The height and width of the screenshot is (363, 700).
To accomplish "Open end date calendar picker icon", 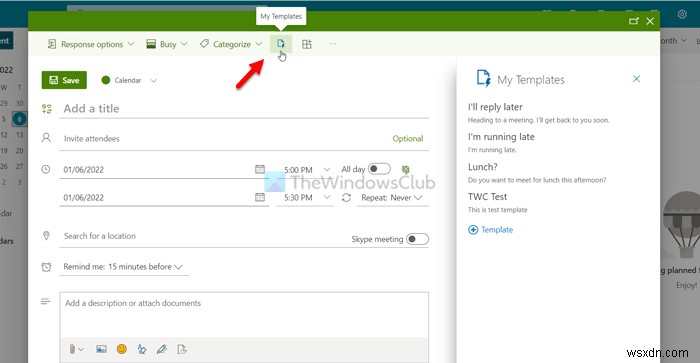I will (x=260, y=197).
